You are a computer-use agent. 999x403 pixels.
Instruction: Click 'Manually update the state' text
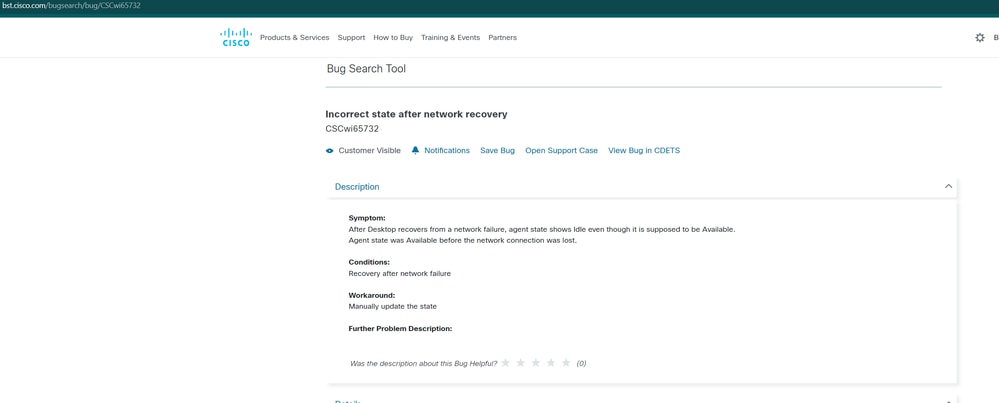[392, 306]
